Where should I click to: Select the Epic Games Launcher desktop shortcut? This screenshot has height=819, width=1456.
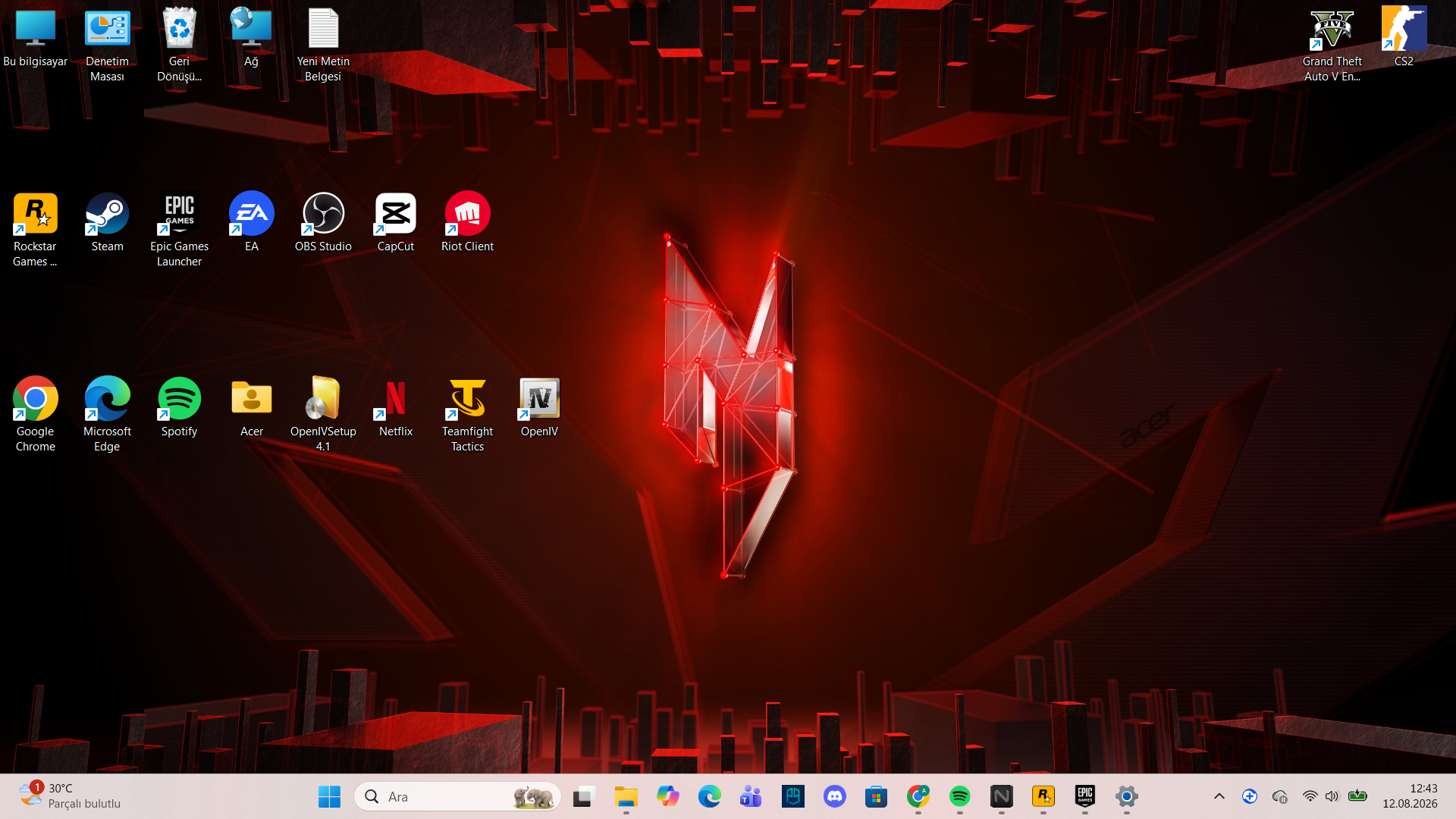[180, 231]
